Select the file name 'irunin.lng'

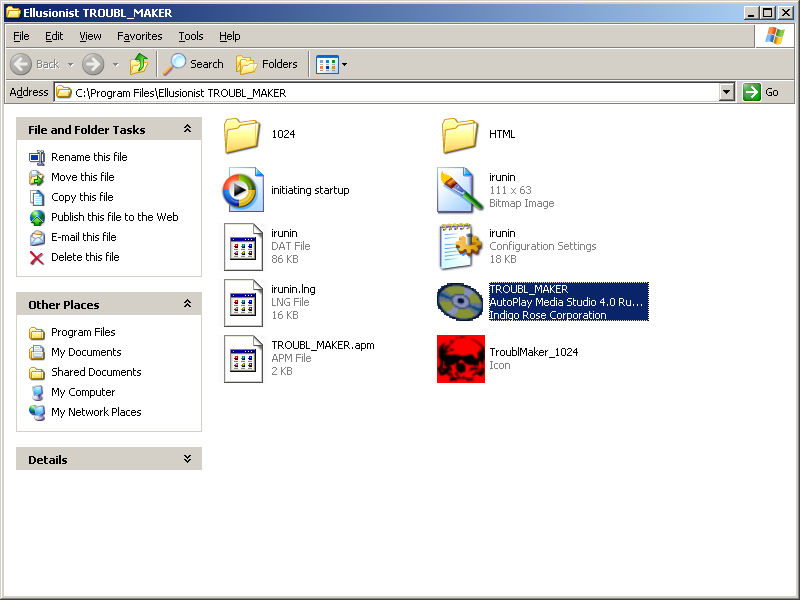click(293, 289)
